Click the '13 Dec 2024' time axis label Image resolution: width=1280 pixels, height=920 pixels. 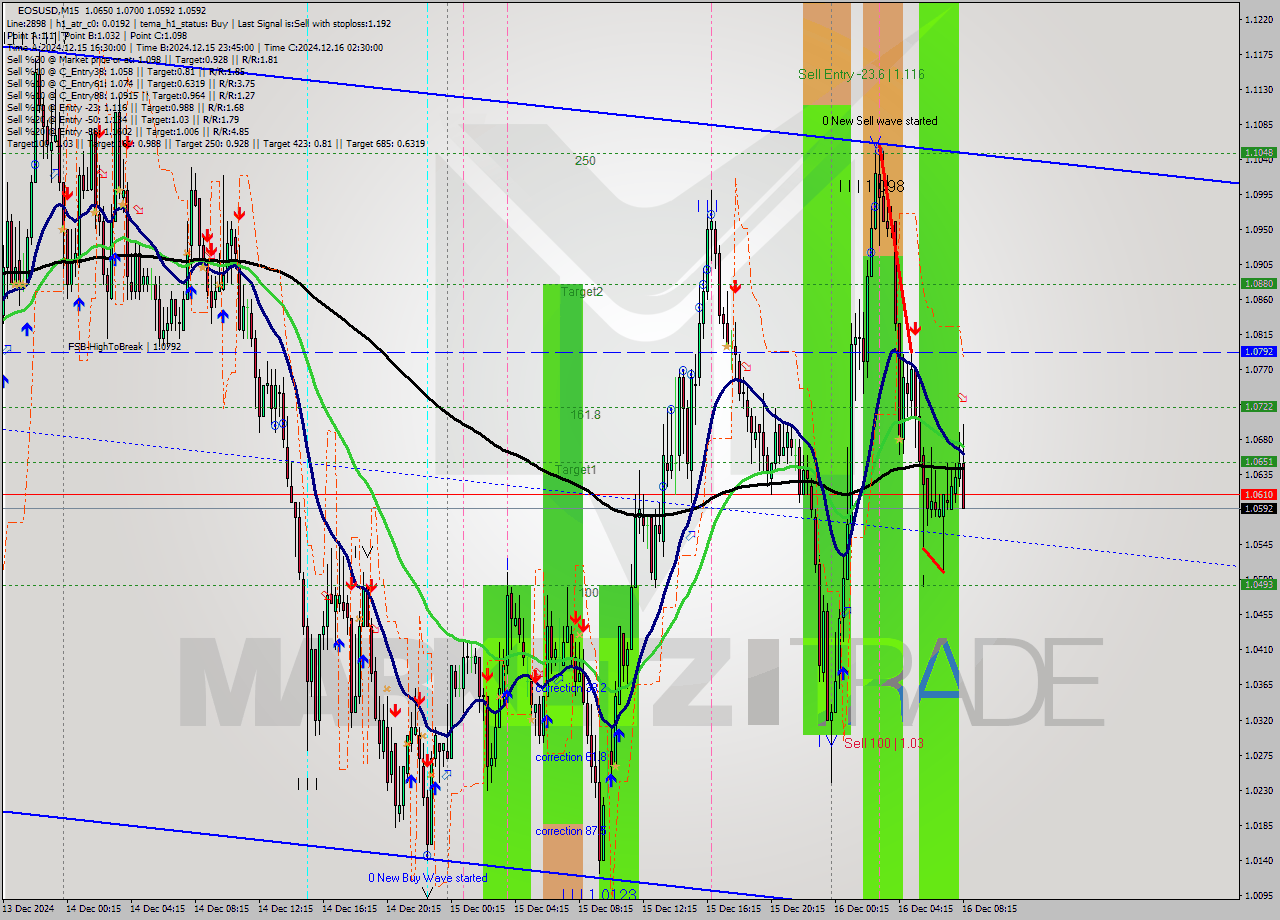pyautogui.click(x=28, y=909)
